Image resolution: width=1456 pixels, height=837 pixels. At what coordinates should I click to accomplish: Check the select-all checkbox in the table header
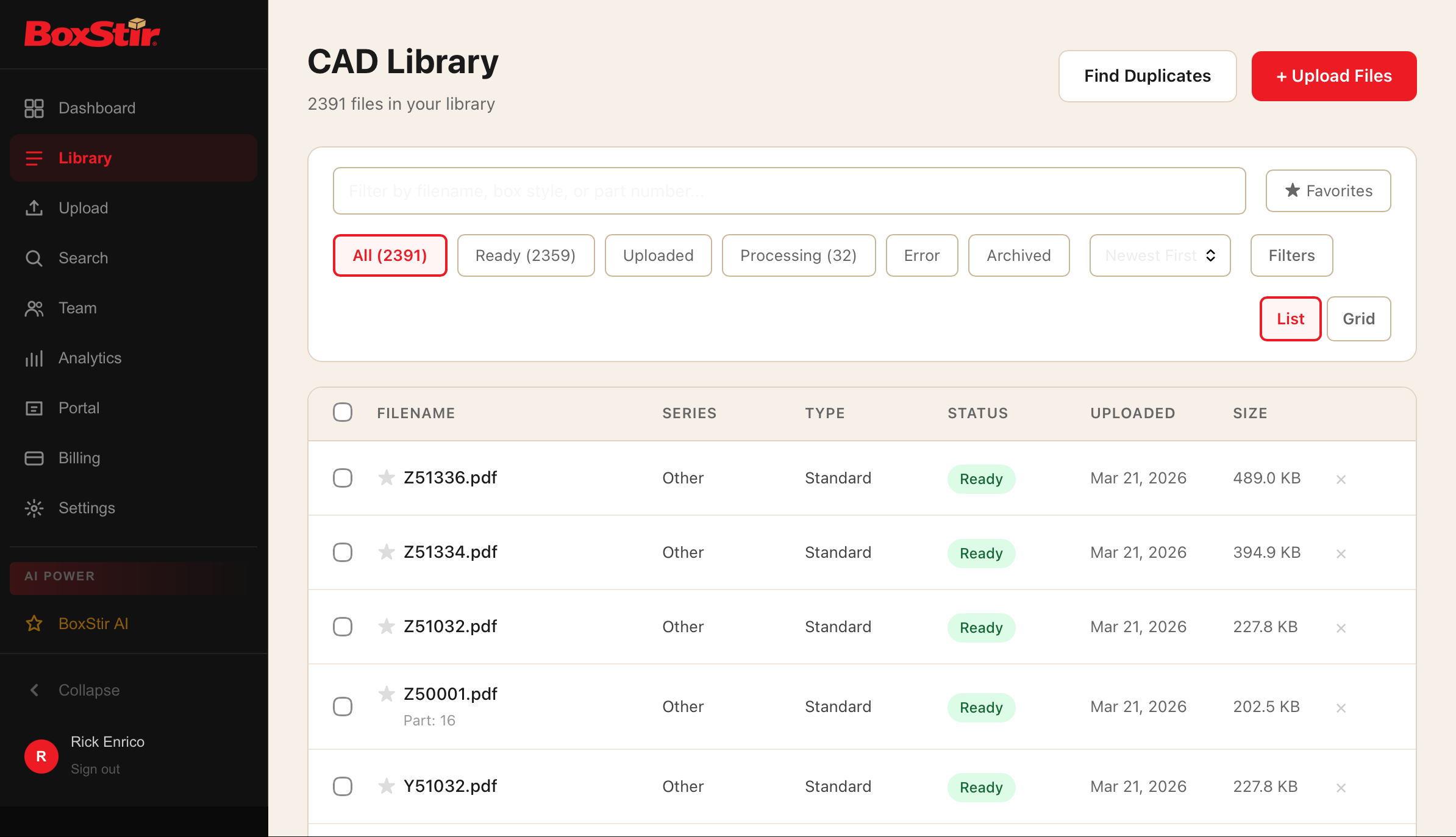(343, 413)
